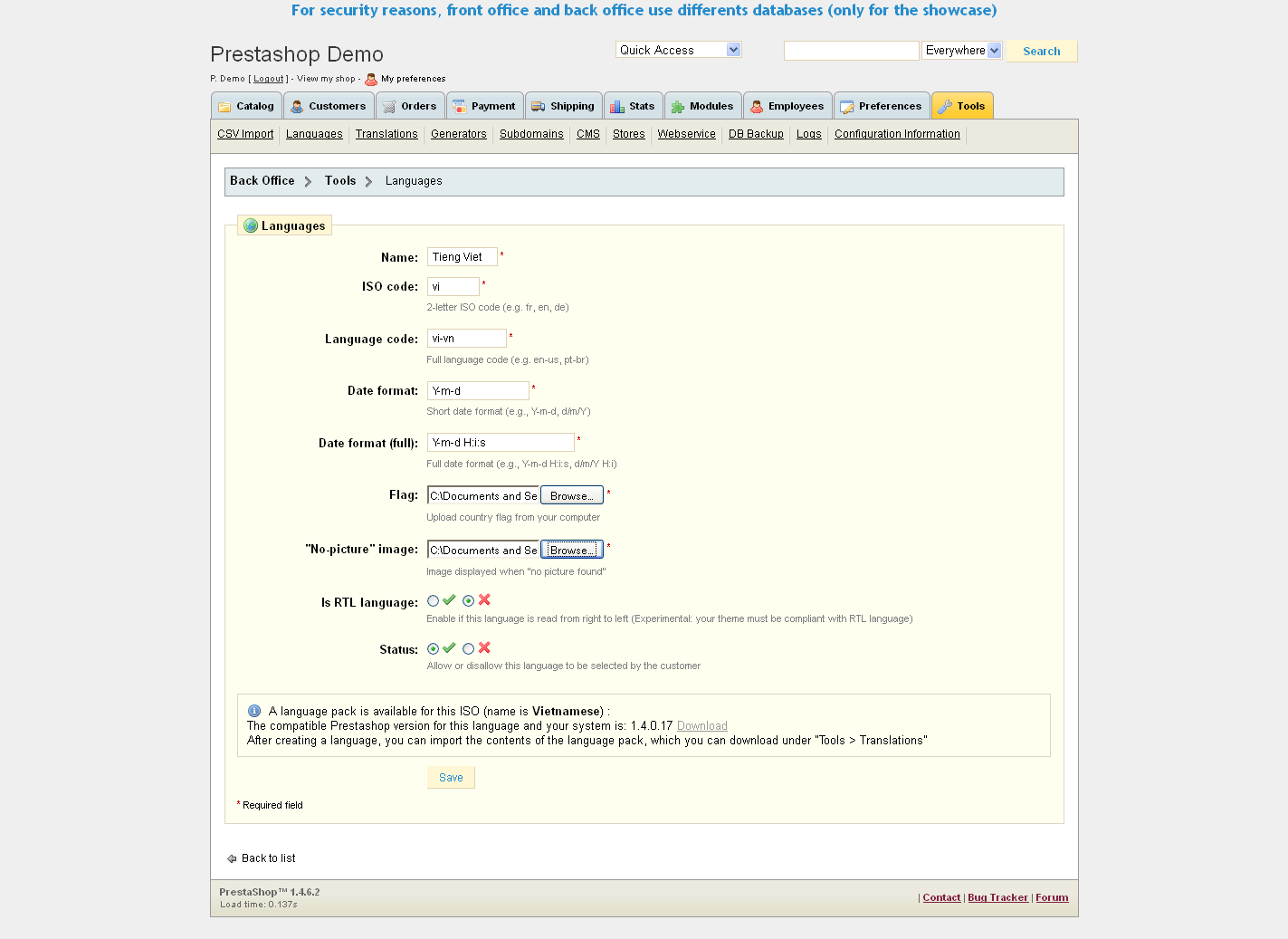This screenshot has width=1288, height=939.
Task: Click breadcrumb arrow after Tools
Action: click(368, 181)
